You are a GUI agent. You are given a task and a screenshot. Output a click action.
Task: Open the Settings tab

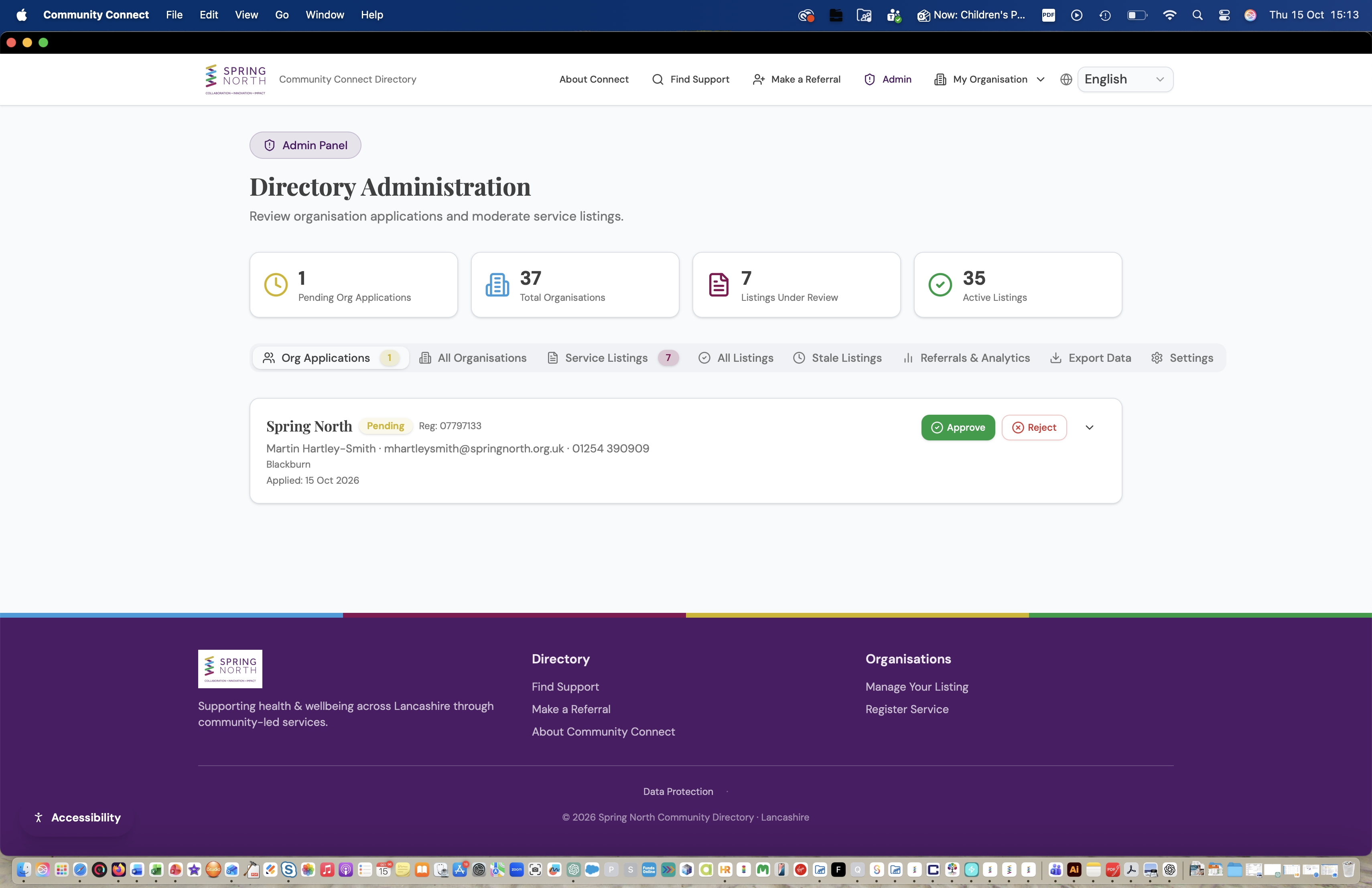tap(1182, 358)
